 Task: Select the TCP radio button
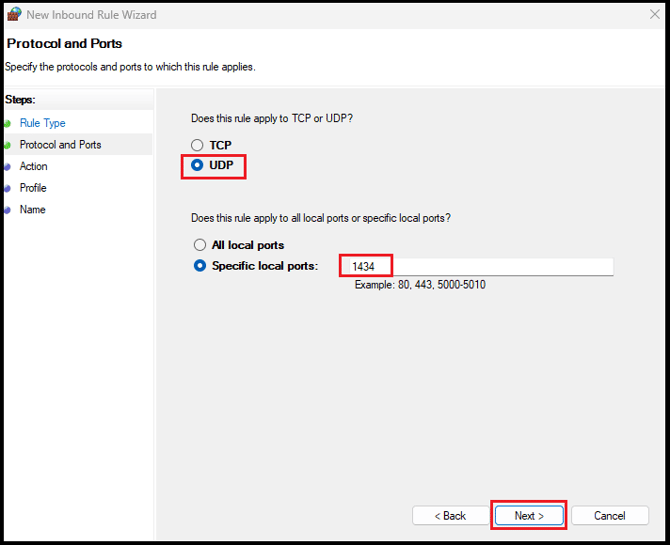pyautogui.click(x=198, y=146)
